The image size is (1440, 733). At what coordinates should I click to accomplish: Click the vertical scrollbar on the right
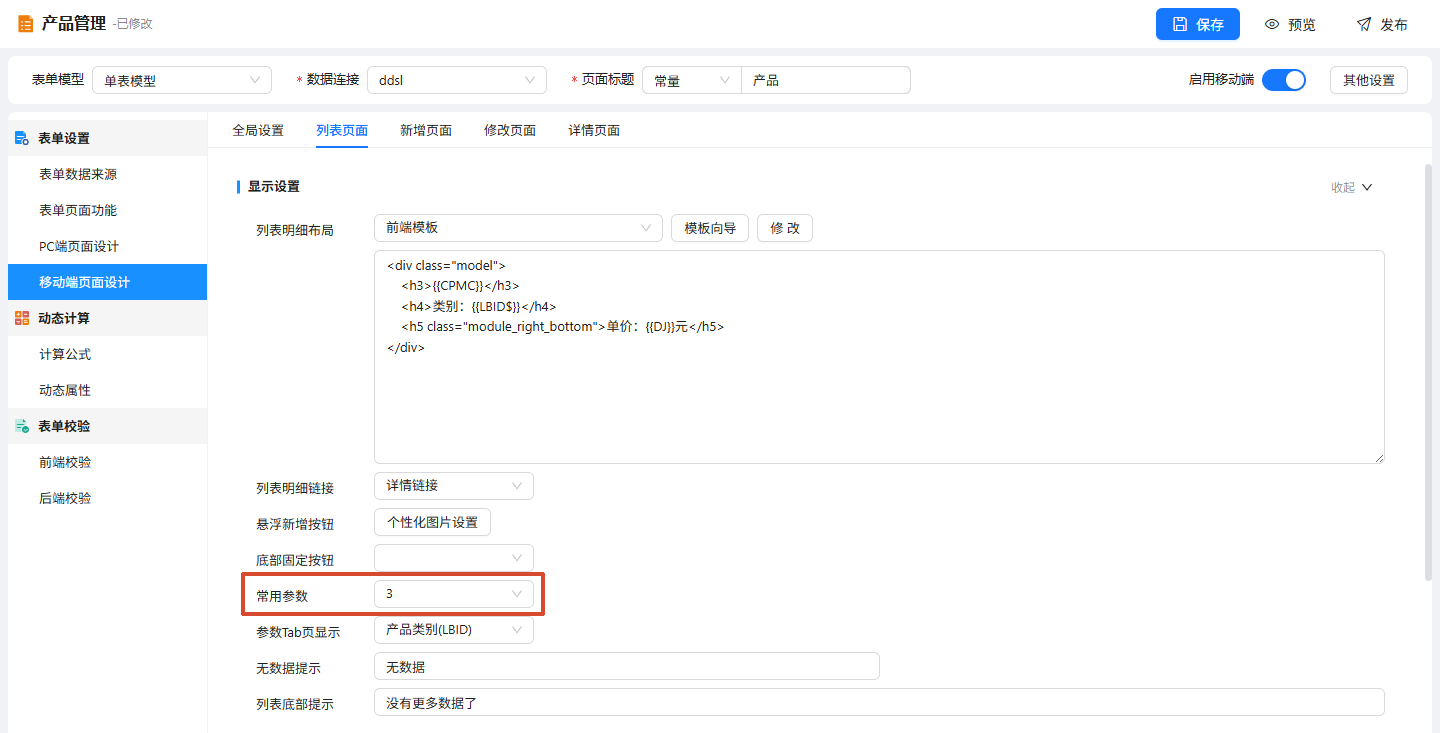tap(1427, 372)
